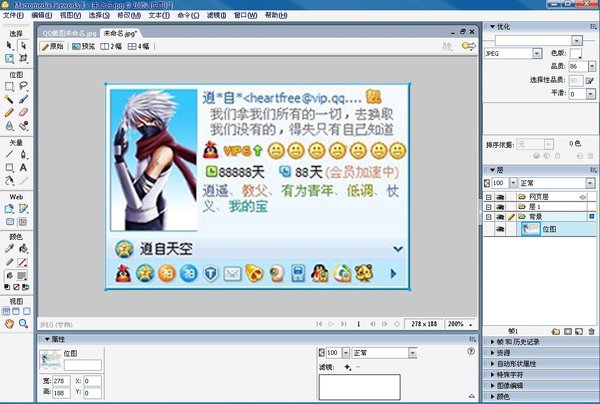Select the Crop tool
The height and width of the screenshot is (404, 600).
tap(23, 58)
